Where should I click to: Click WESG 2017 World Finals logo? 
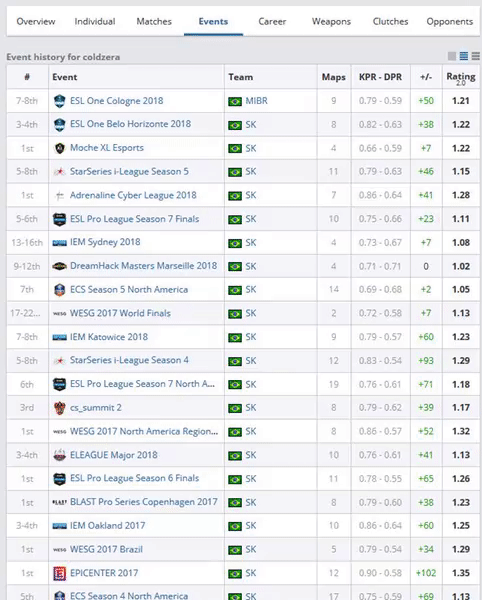pos(59,314)
